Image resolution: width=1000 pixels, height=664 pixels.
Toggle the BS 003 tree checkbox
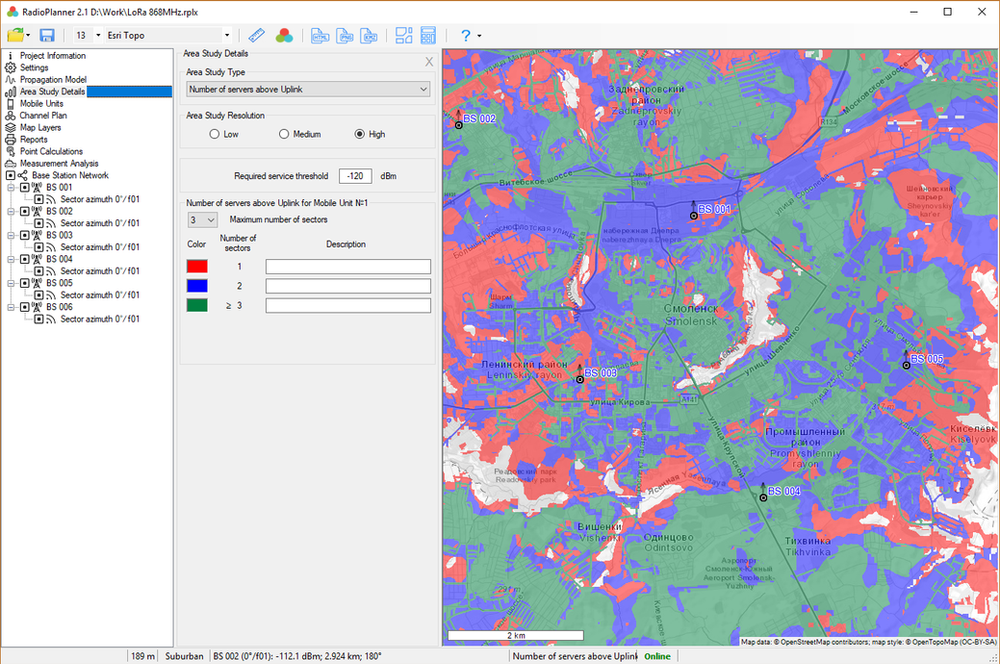click(25, 235)
